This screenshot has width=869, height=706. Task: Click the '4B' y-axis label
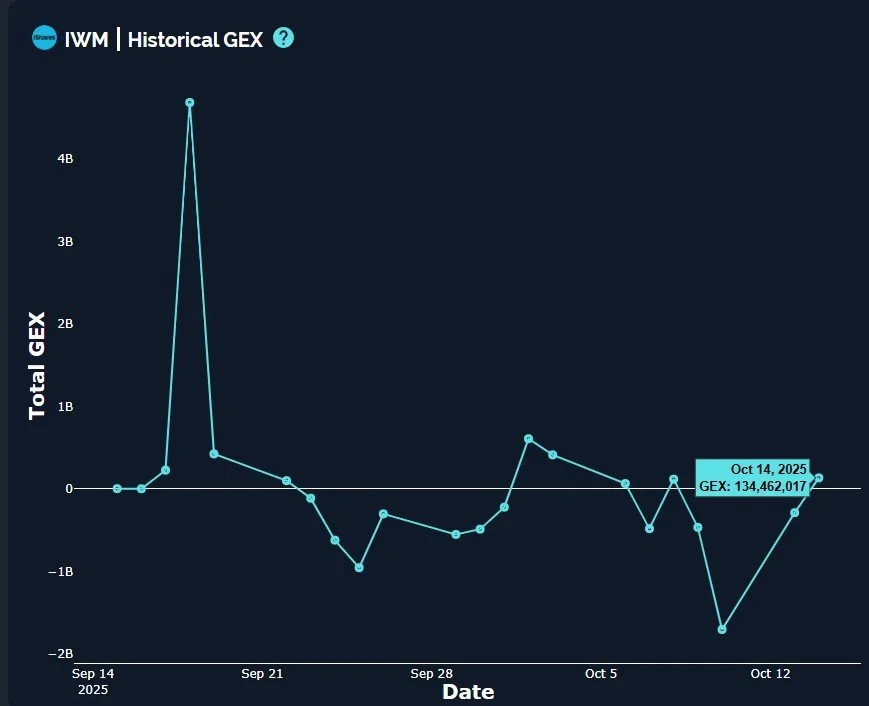click(65, 158)
